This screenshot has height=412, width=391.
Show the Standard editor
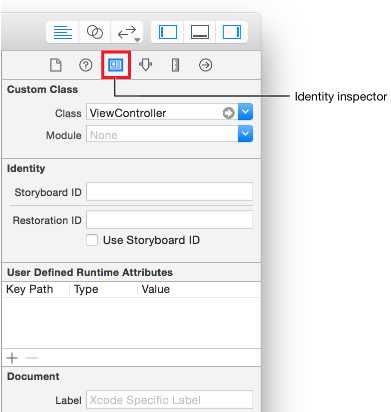click(x=63, y=32)
